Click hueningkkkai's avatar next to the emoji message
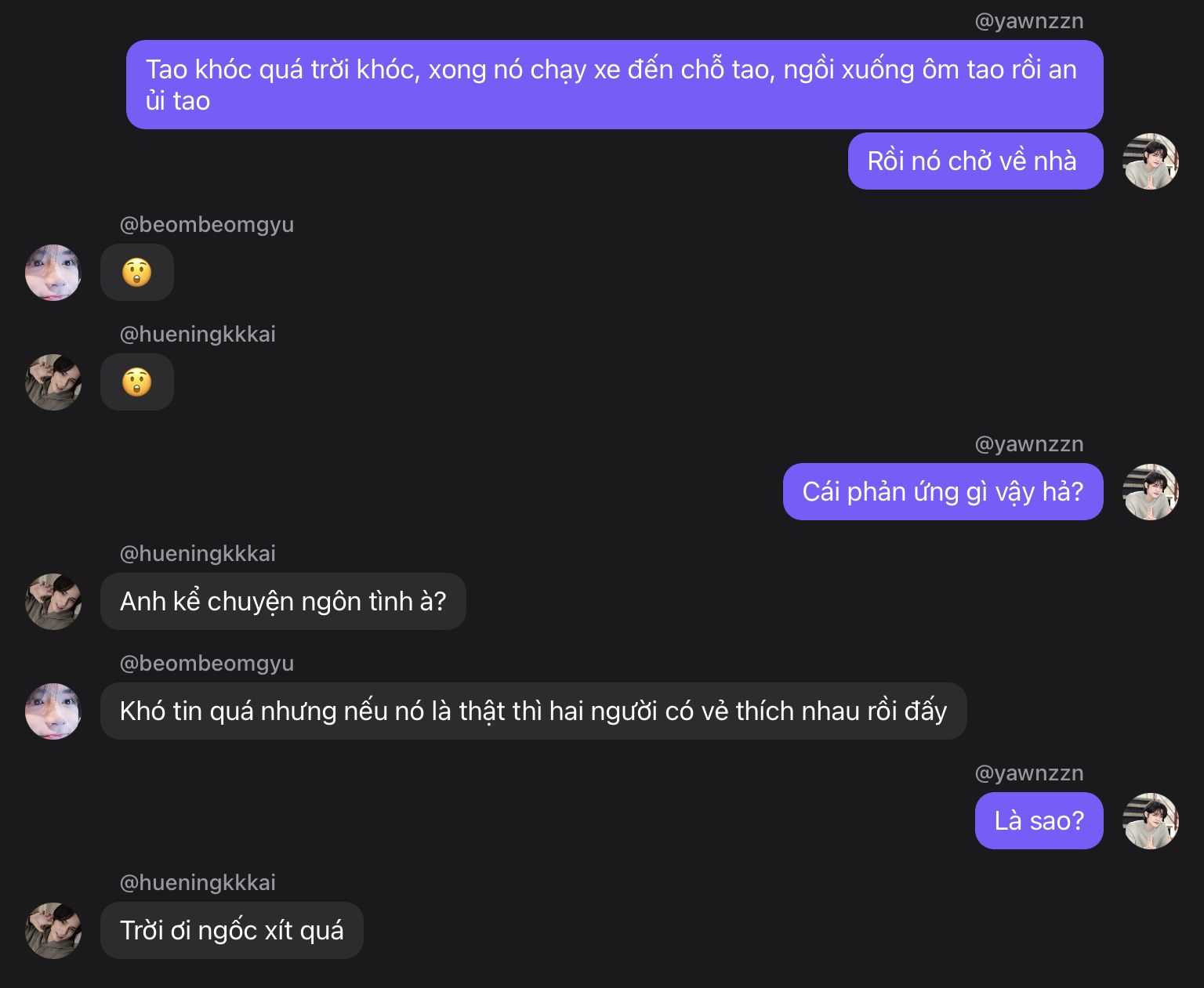1204x988 pixels. tap(53, 382)
